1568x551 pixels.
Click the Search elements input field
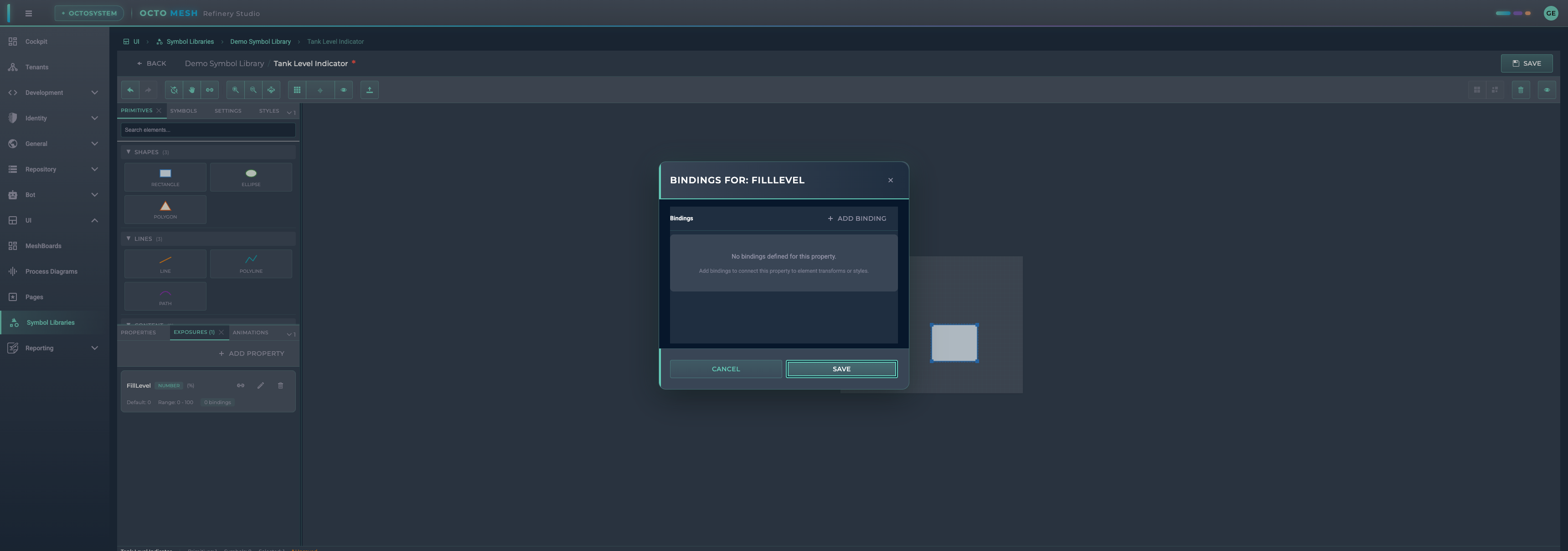pyautogui.click(x=207, y=130)
